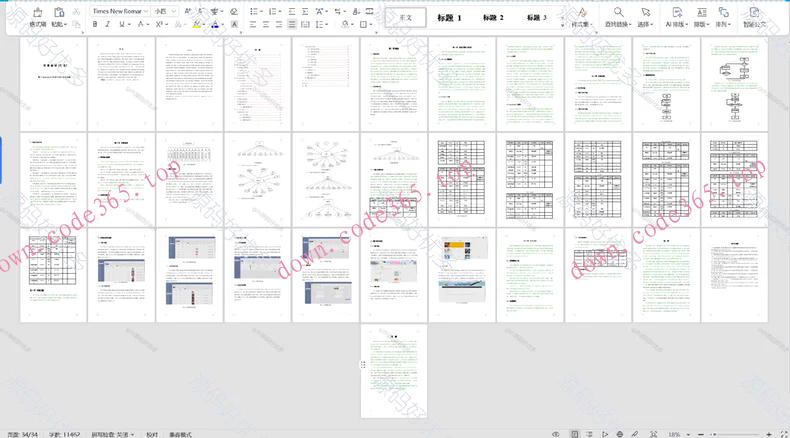Open the Styles set (样式集) icon
This screenshot has height=438, width=790.
click(x=580, y=14)
